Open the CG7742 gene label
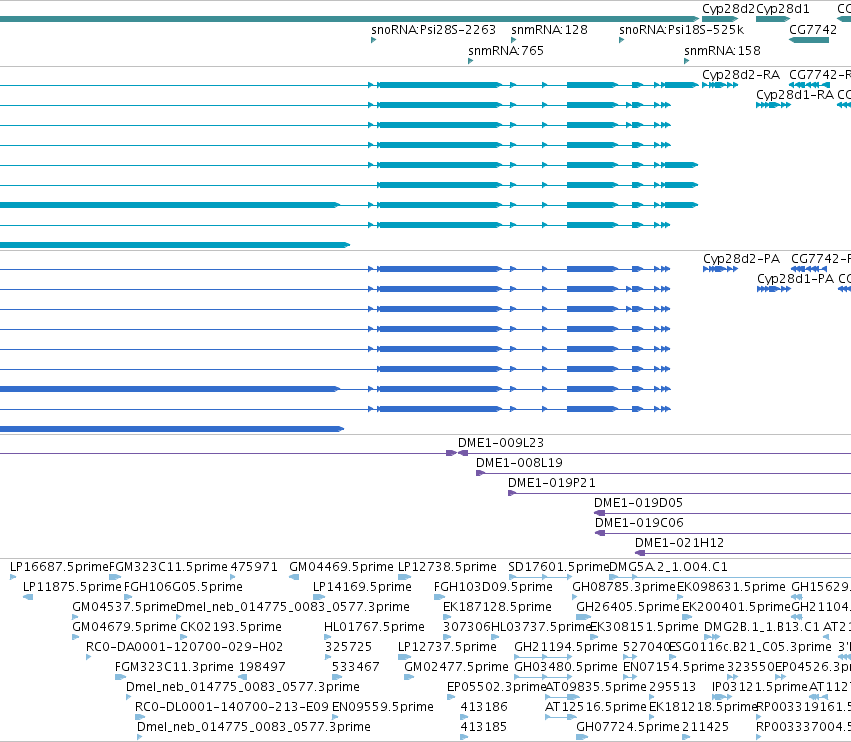 click(812, 29)
